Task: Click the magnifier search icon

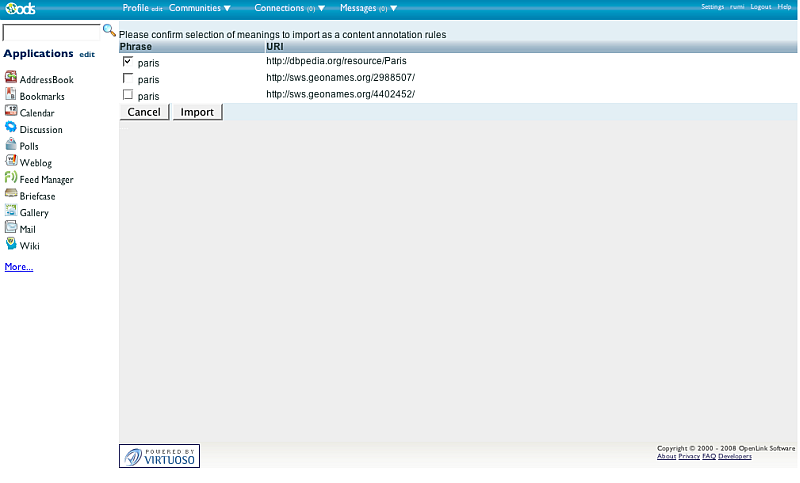Action: click(110, 31)
